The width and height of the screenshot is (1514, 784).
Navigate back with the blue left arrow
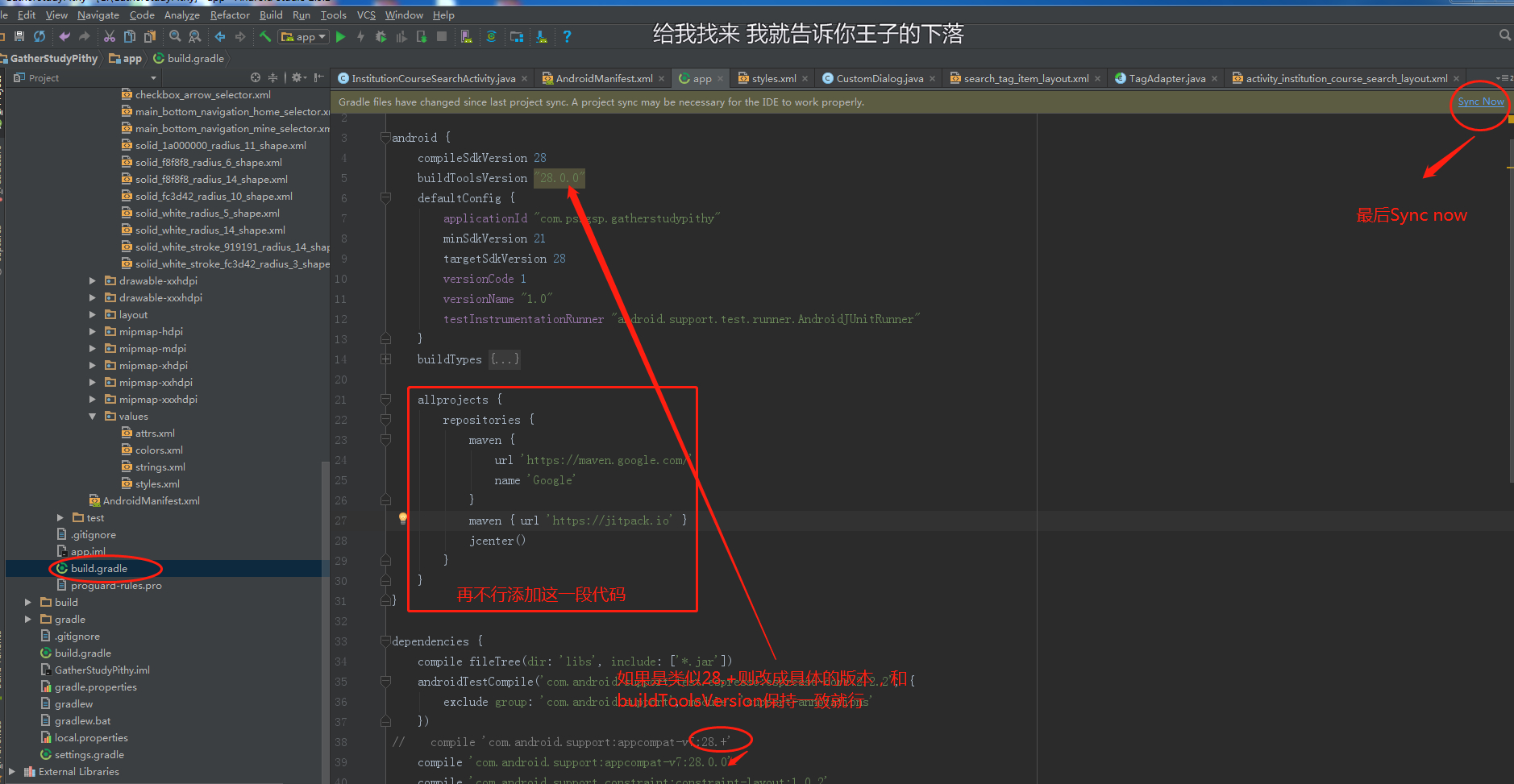coord(220,36)
